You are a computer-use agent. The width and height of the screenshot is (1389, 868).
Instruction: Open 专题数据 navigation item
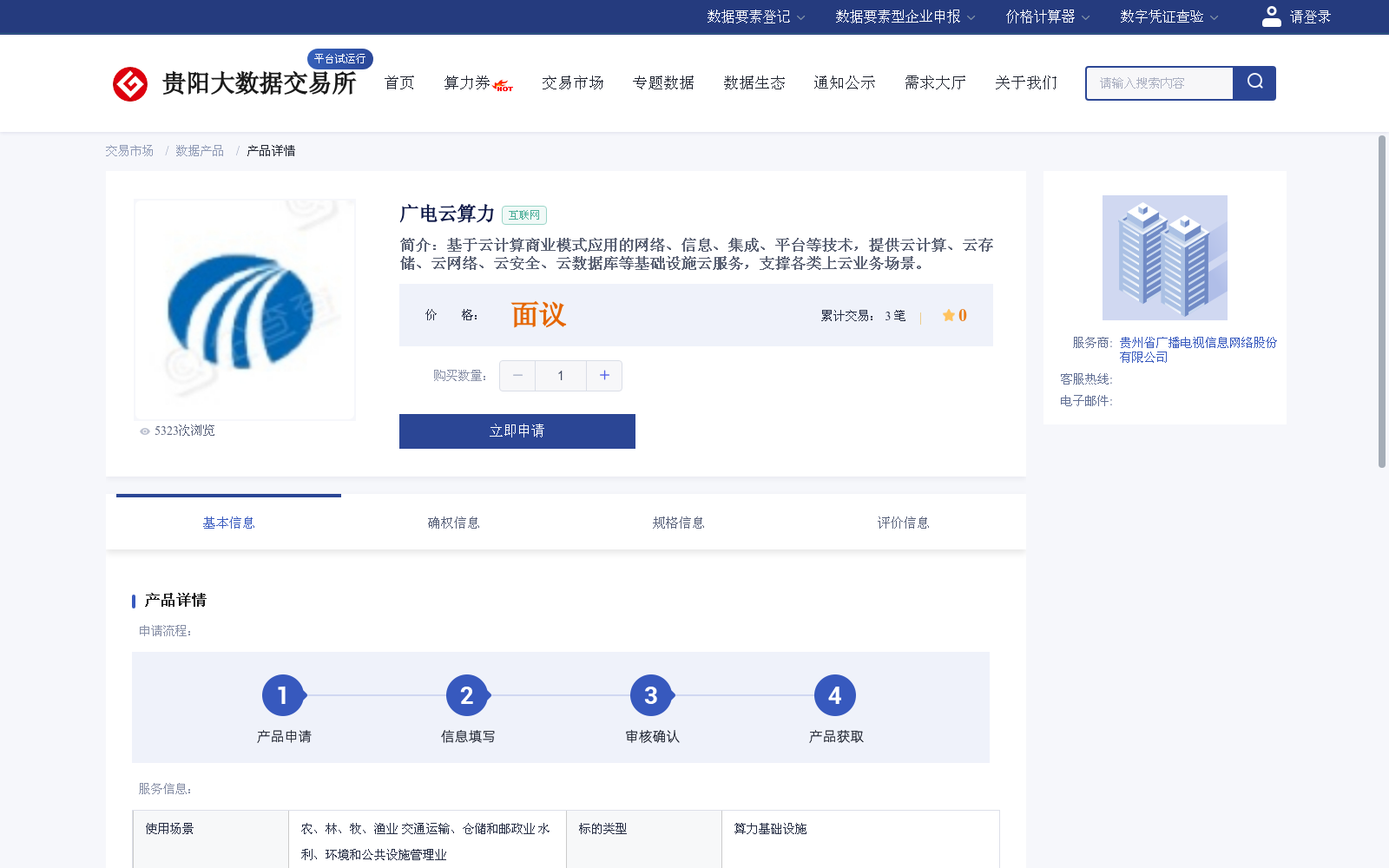coord(663,82)
